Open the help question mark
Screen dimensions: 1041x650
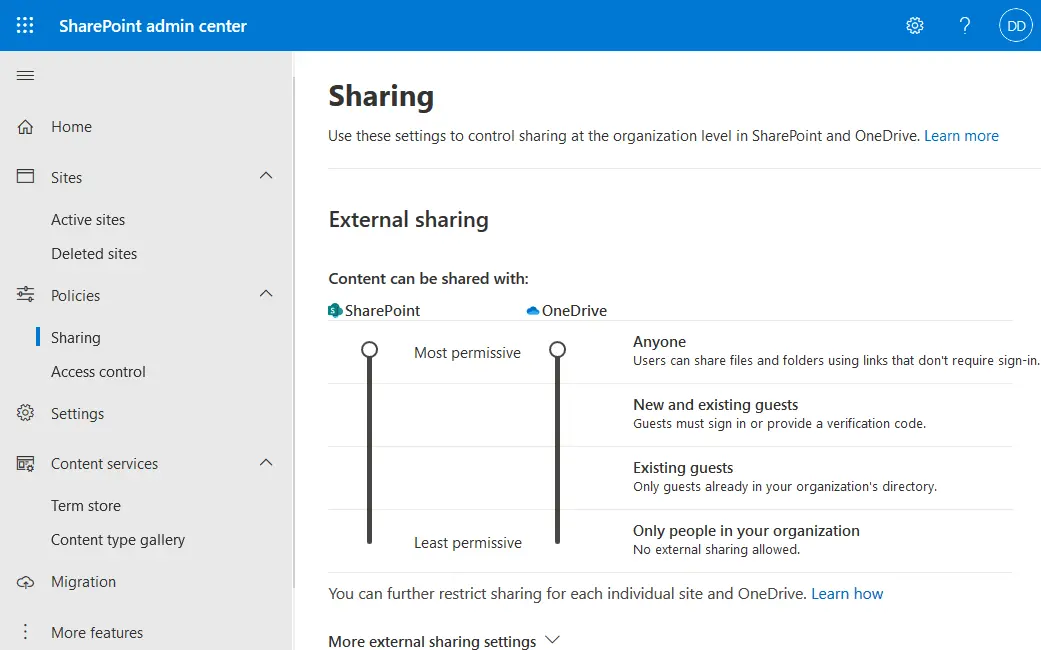[965, 25]
